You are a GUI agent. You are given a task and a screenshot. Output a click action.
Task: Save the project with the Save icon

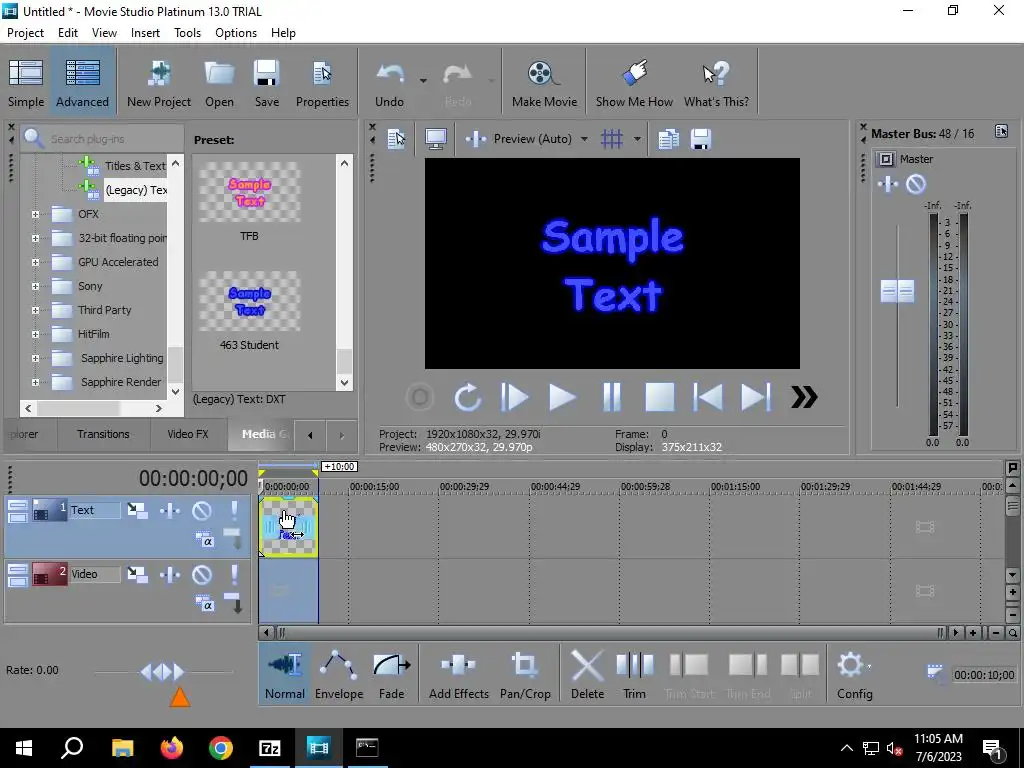(266, 83)
